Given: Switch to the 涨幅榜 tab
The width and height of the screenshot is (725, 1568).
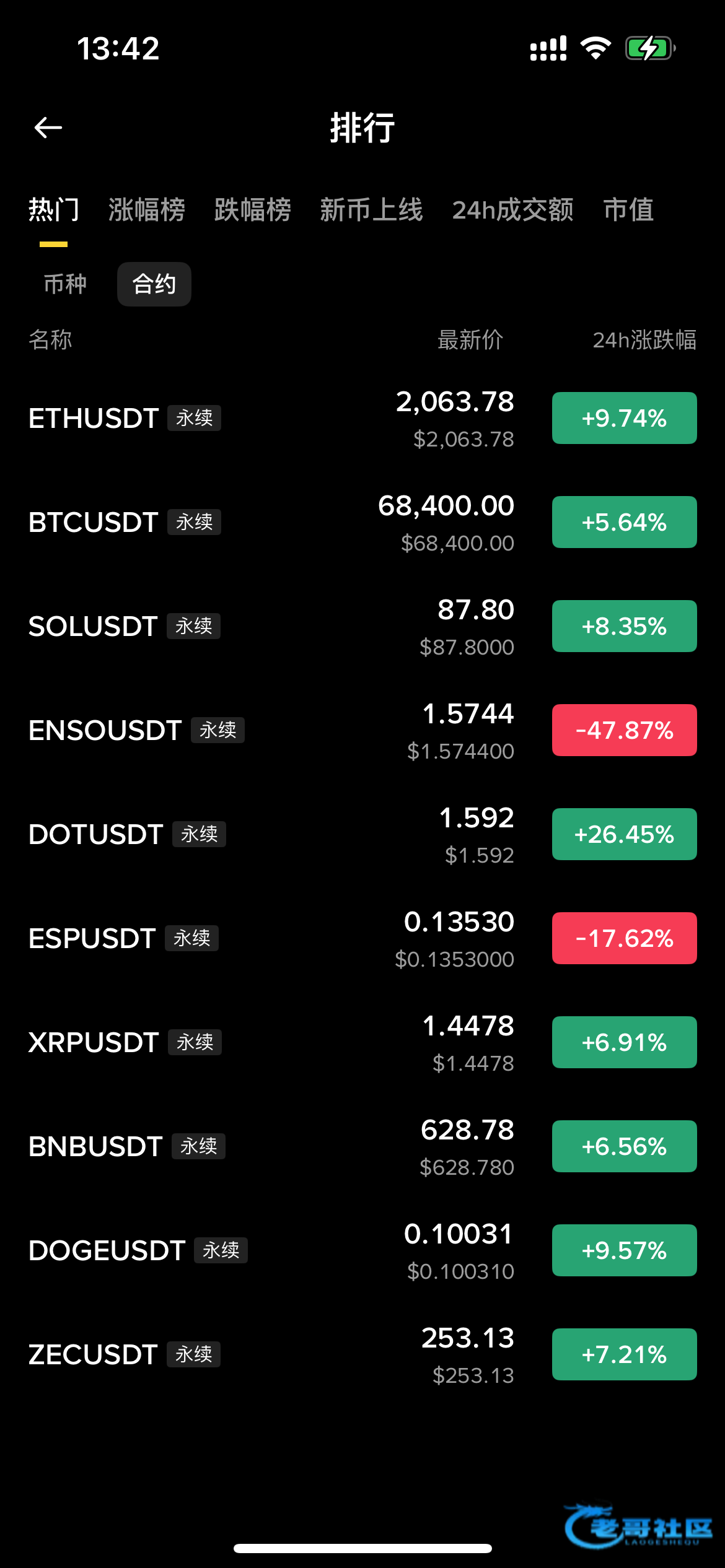Looking at the screenshot, I should click(x=147, y=210).
